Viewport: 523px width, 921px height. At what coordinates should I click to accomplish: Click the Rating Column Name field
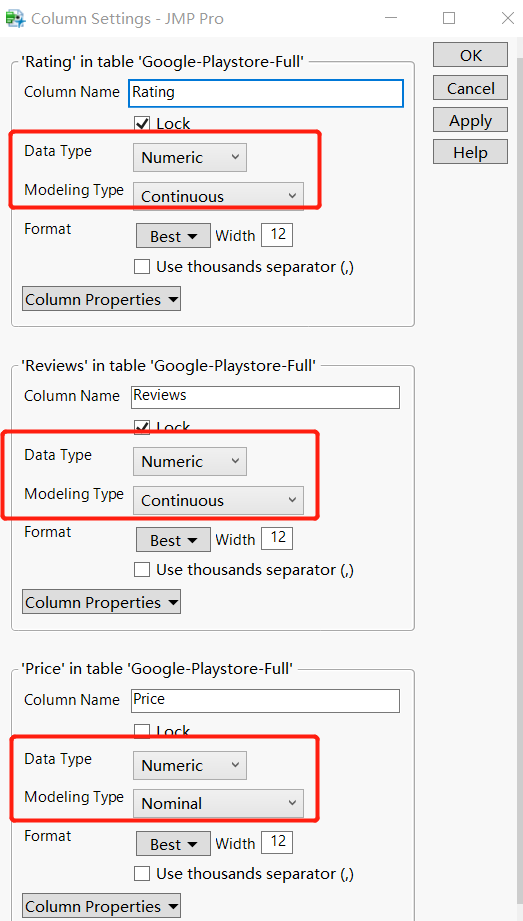266,93
